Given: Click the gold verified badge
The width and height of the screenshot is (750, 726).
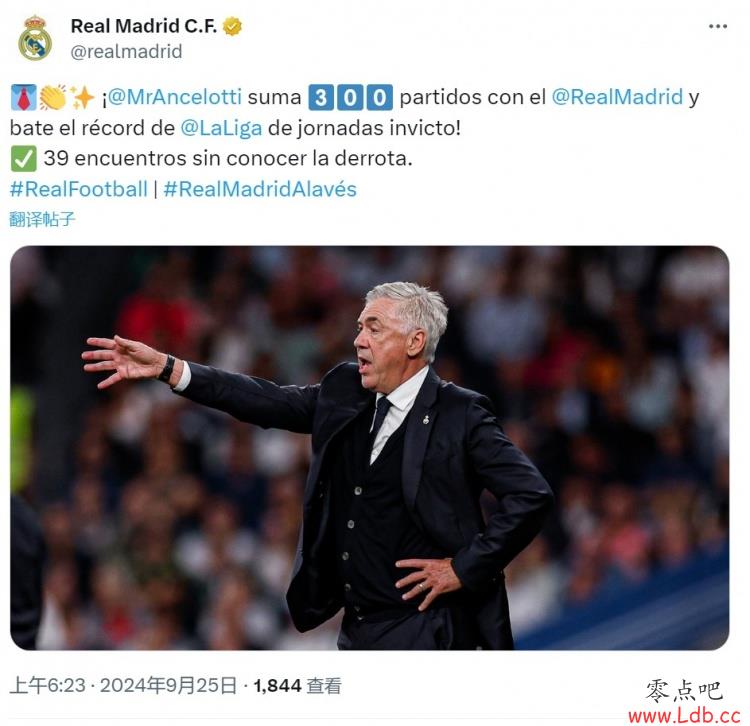Looking at the screenshot, I should point(232,26).
